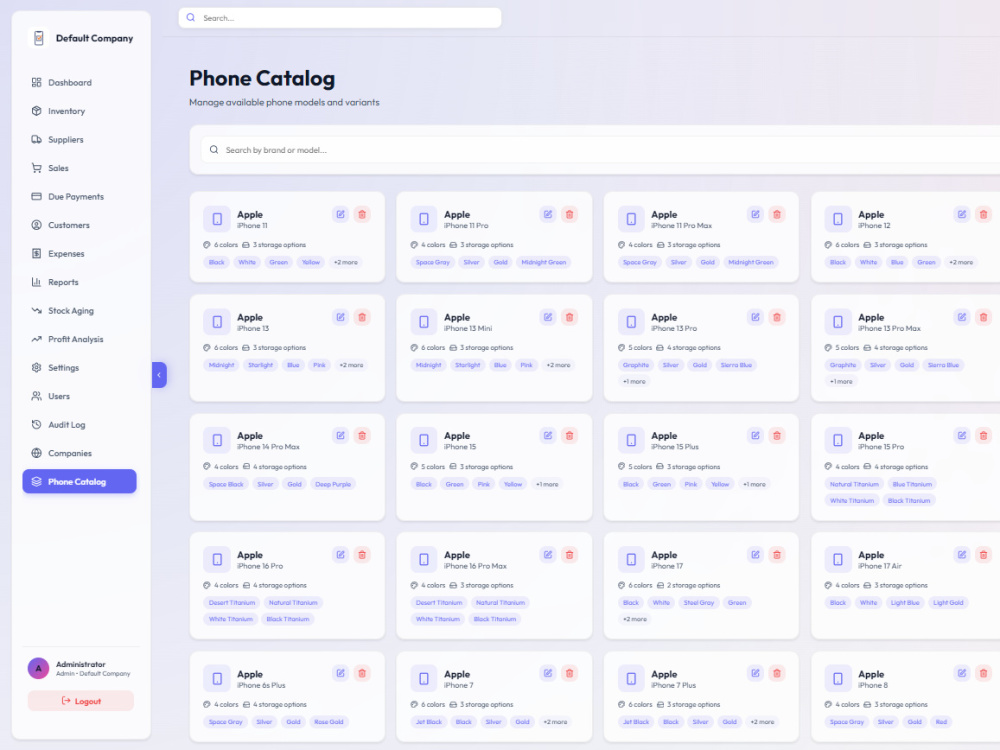Image resolution: width=1000 pixels, height=750 pixels.
Task: Open the Dashboard page
Action: pos(80,82)
